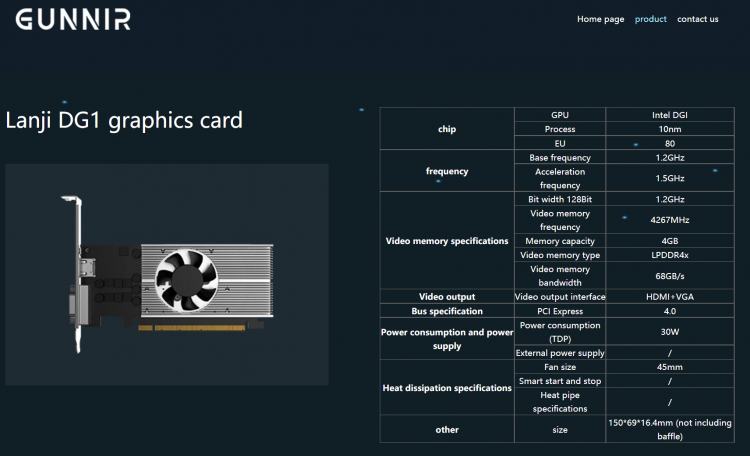Screen dimensions: 750x456
Task: Select the Heat dissipation specifications cell
Action: click(x=447, y=387)
